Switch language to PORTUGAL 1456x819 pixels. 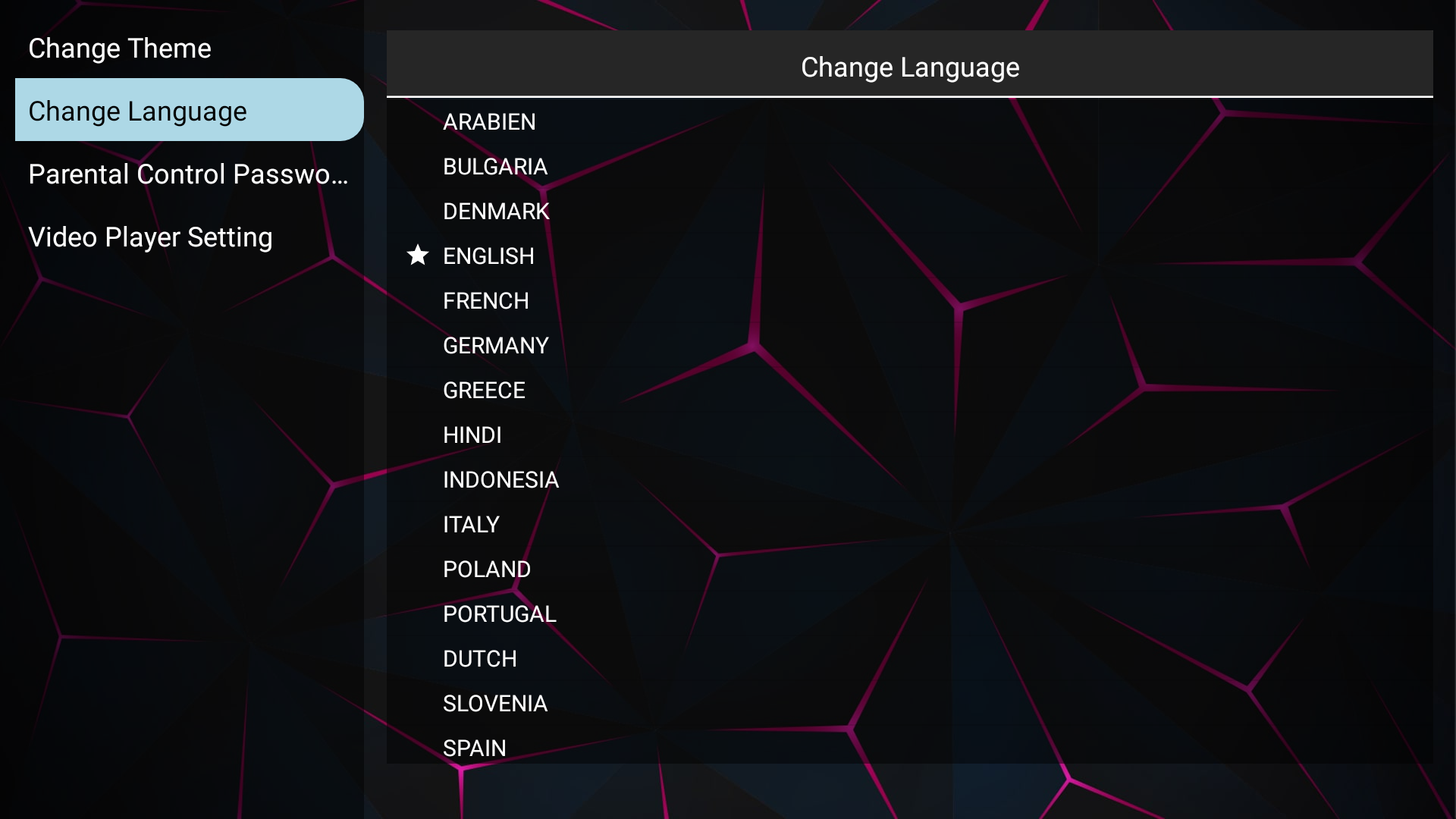(499, 614)
